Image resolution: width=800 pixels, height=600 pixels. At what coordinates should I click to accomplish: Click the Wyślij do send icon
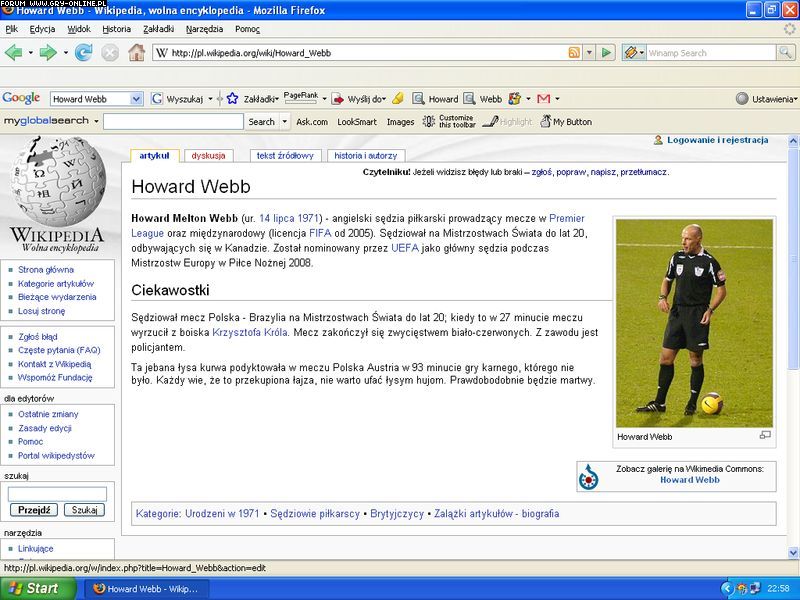(338, 99)
